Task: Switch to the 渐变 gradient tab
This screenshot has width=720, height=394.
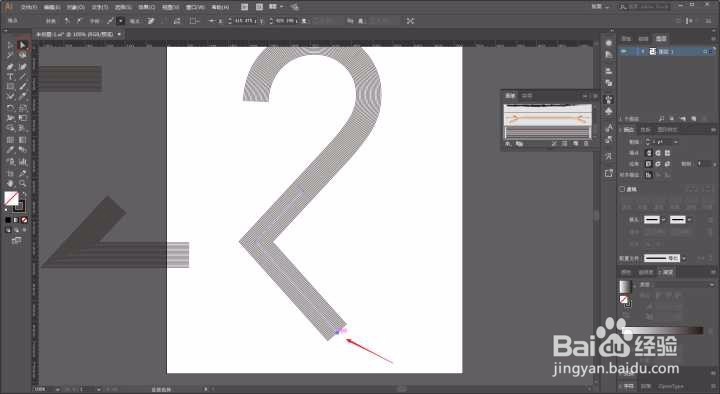Action: click(x=668, y=272)
